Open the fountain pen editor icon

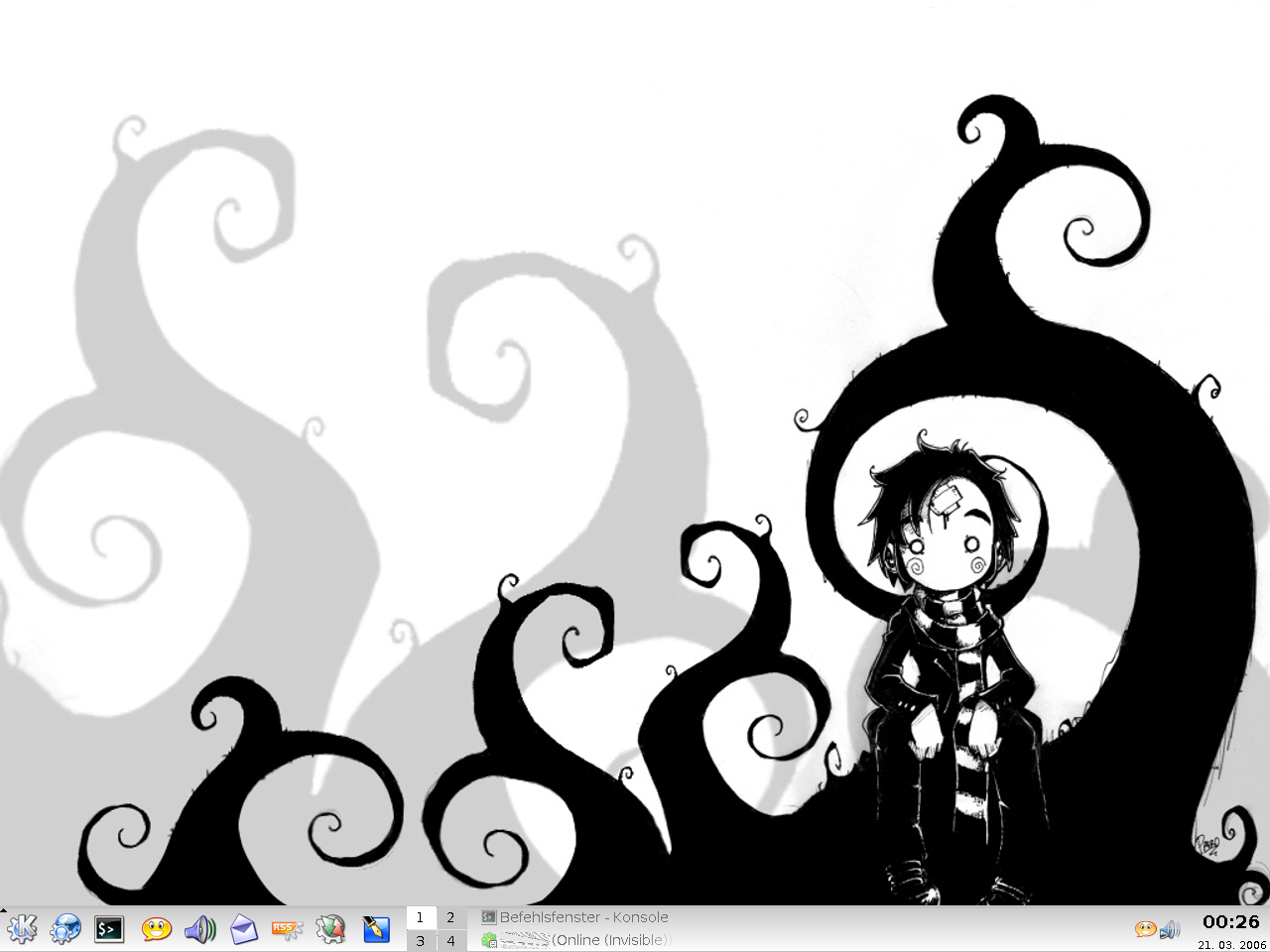(x=376, y=929)
